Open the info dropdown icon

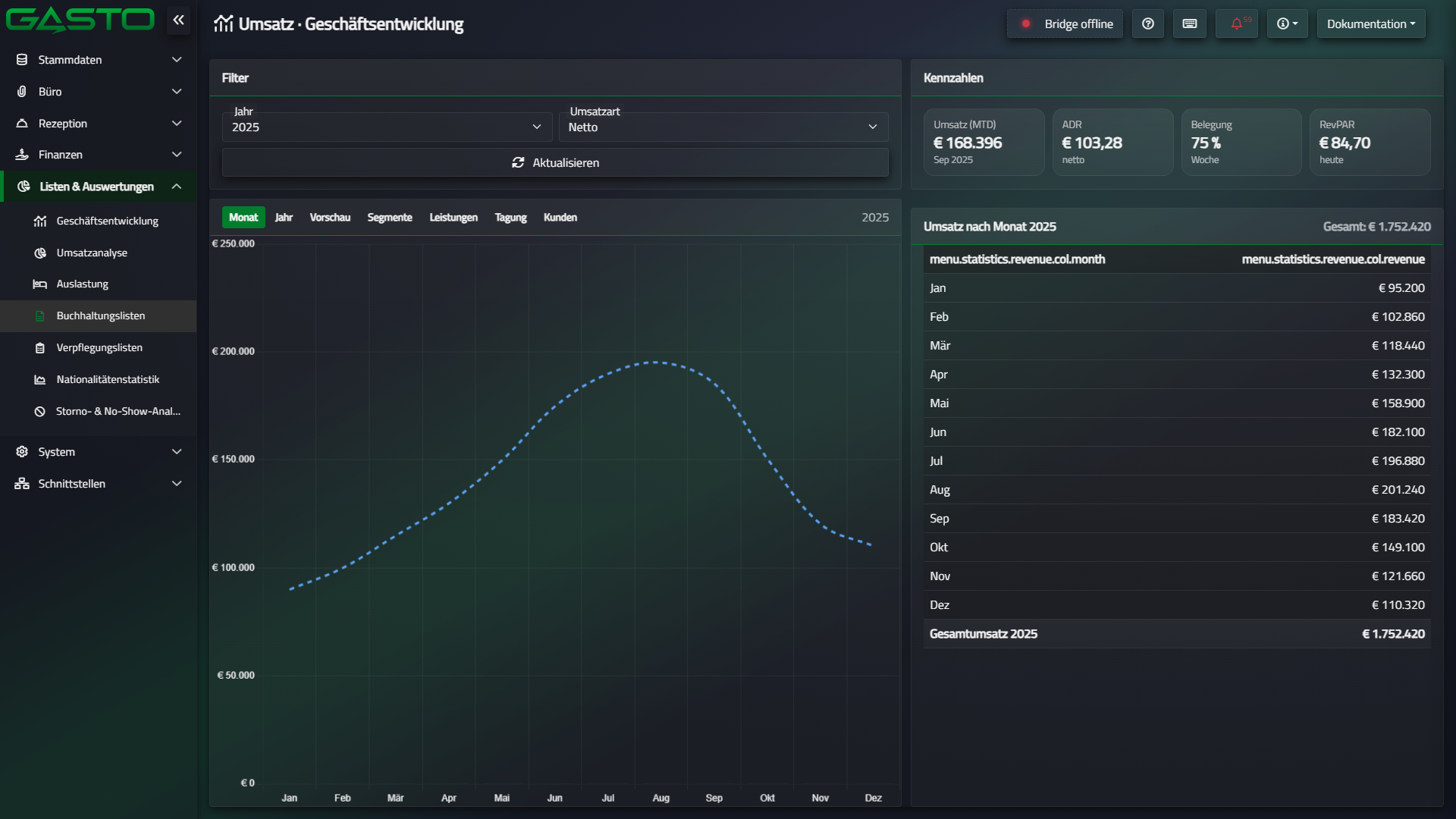pyautogui.click(x=1287, y=24)
